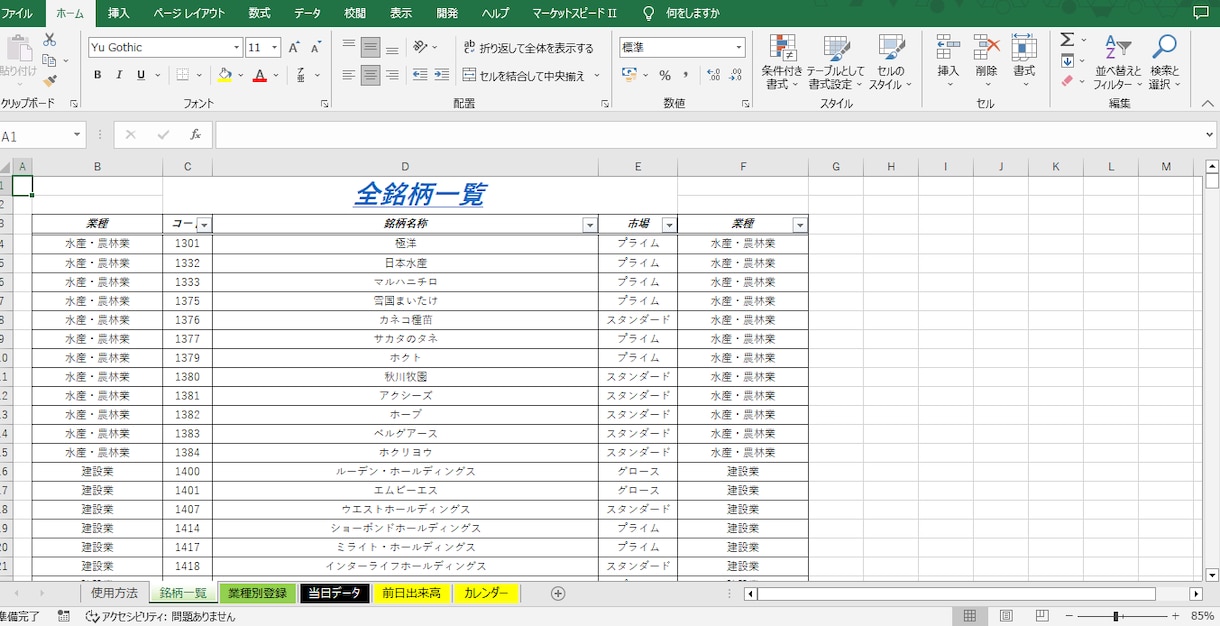
Task: Select the Format Painter brush icon
Action: coord(49,81)
